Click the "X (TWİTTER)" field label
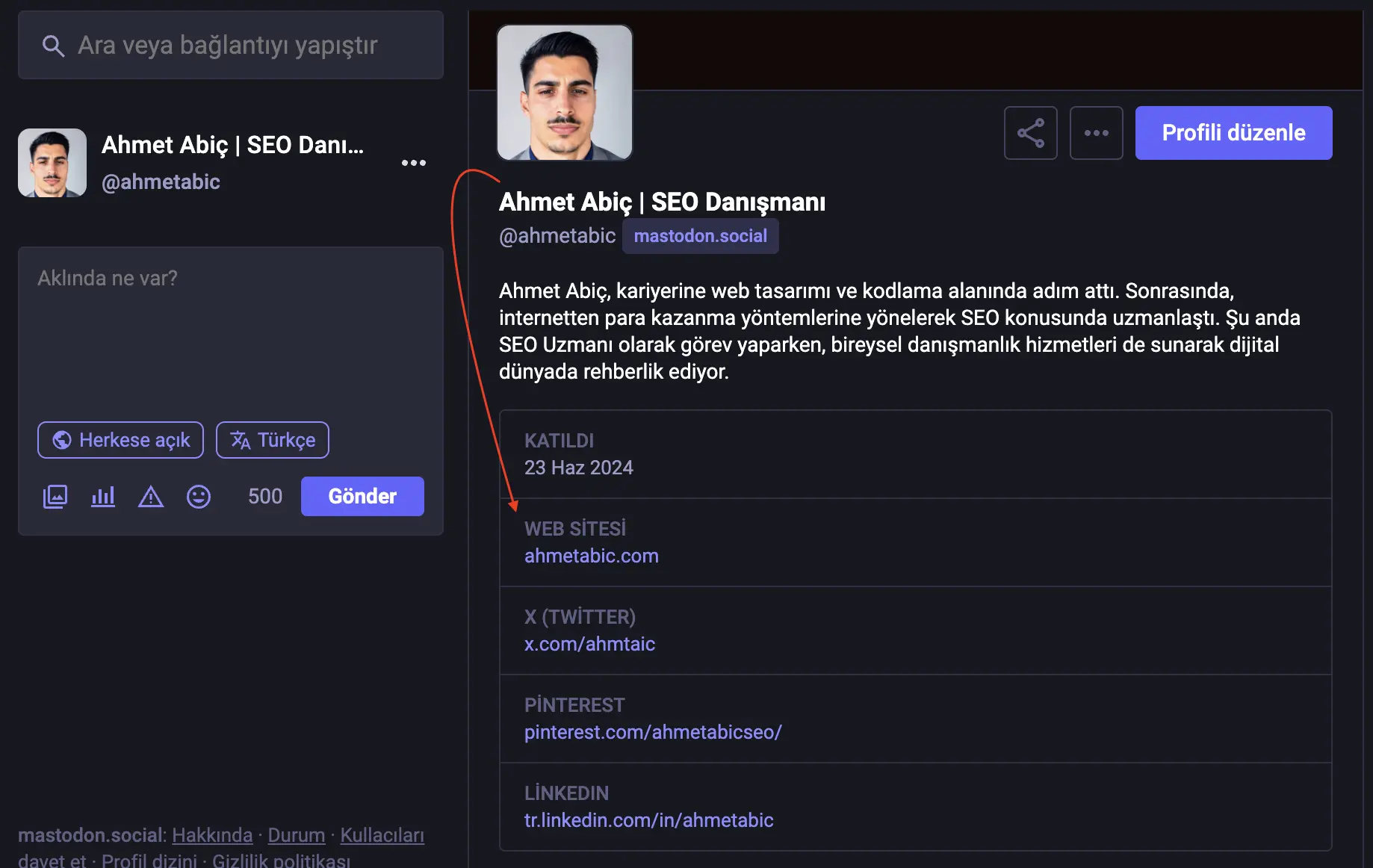 580,617
